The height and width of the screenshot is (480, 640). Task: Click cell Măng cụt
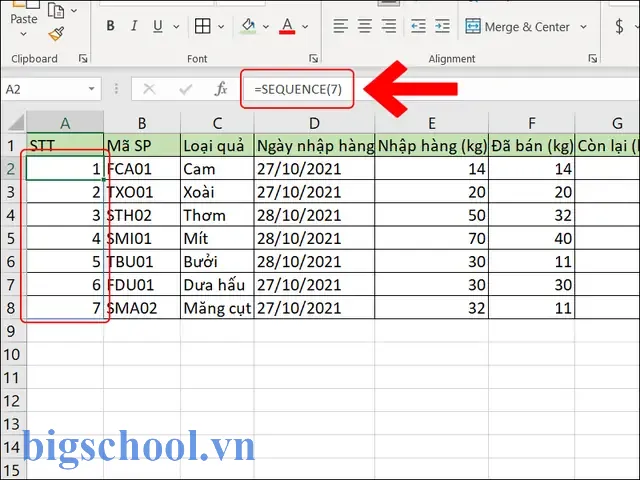coord(217,308)
